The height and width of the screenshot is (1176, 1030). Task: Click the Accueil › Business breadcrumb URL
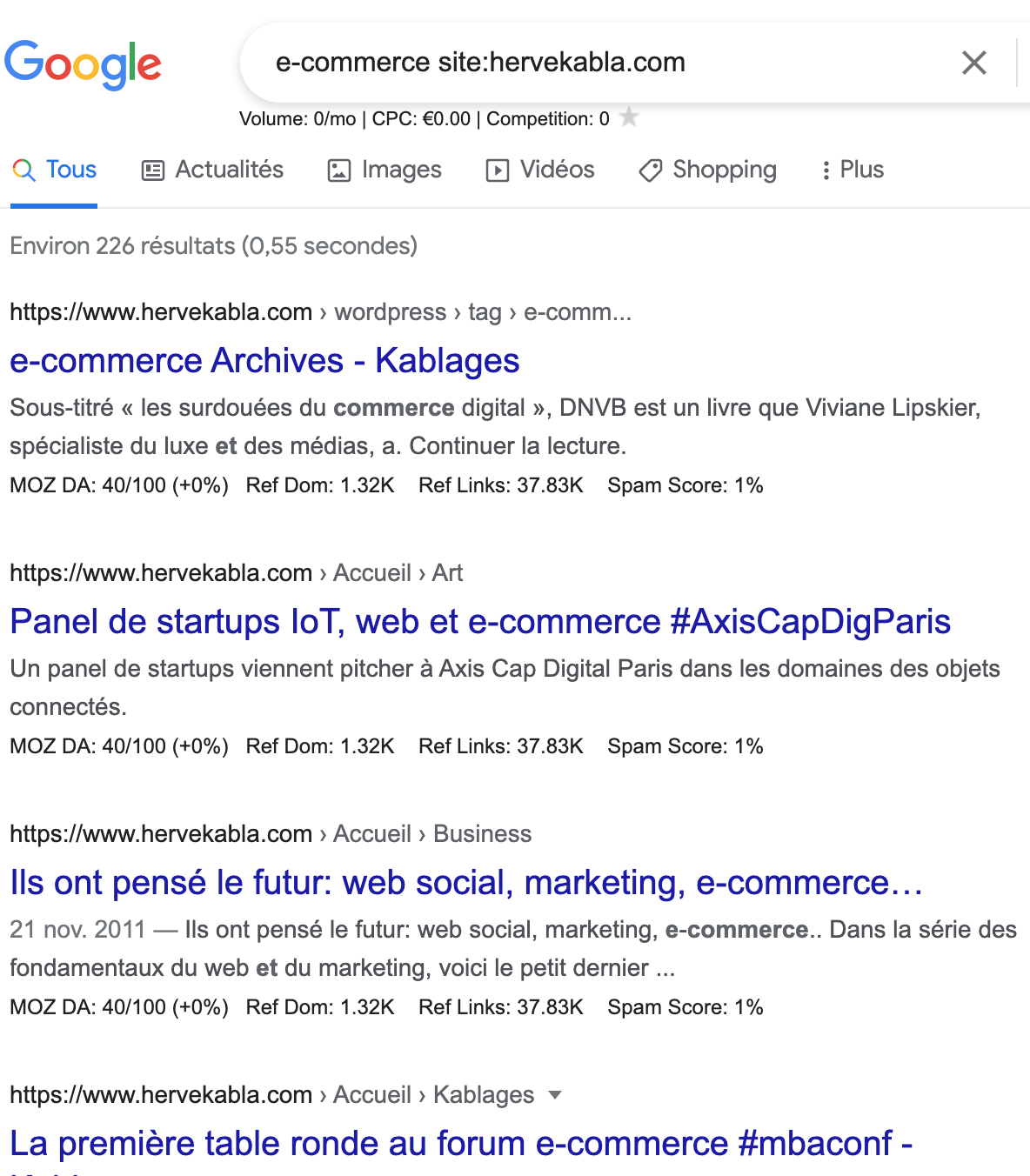(x=271, y=833)
